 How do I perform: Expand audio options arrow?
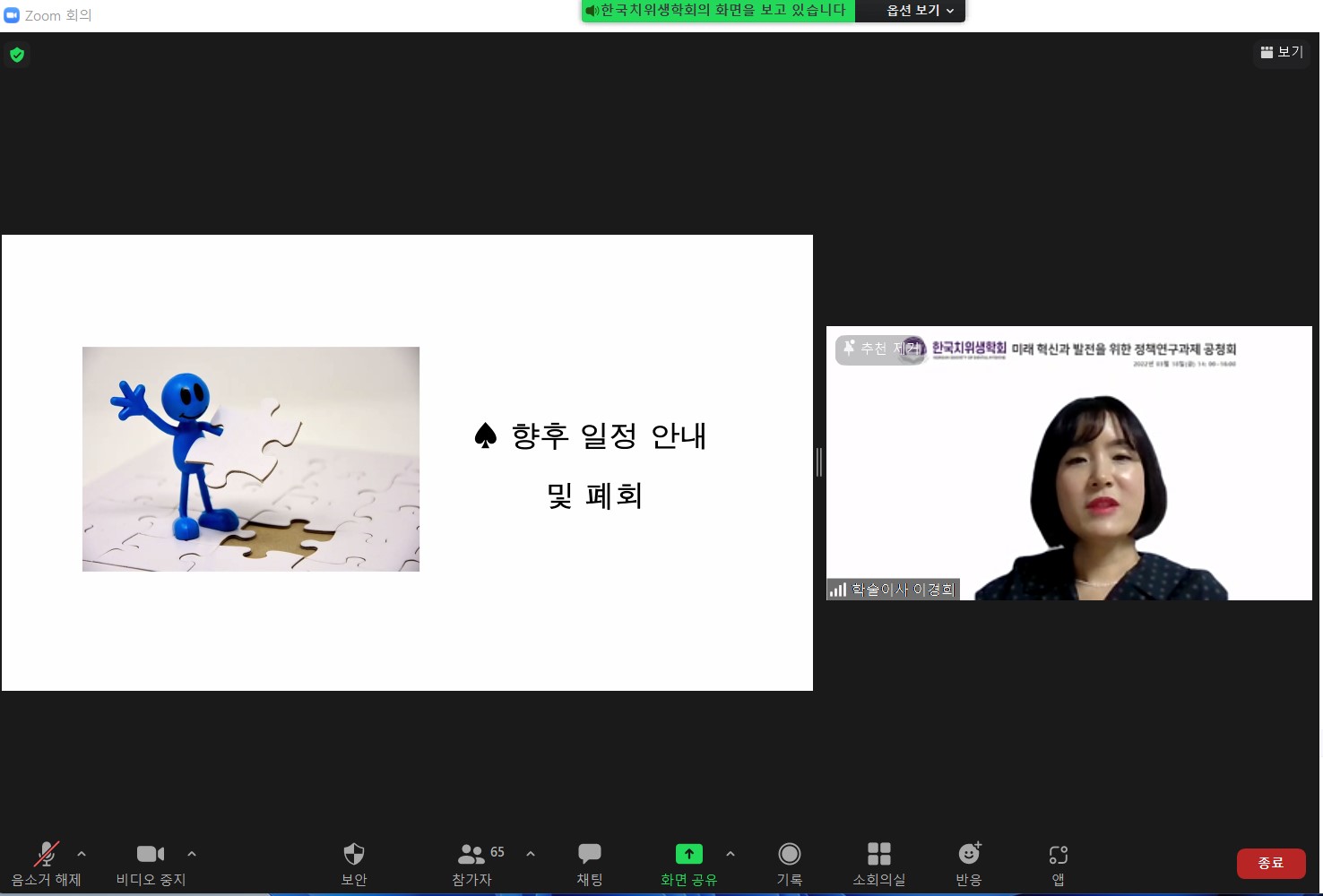click(x=82, y=854)
